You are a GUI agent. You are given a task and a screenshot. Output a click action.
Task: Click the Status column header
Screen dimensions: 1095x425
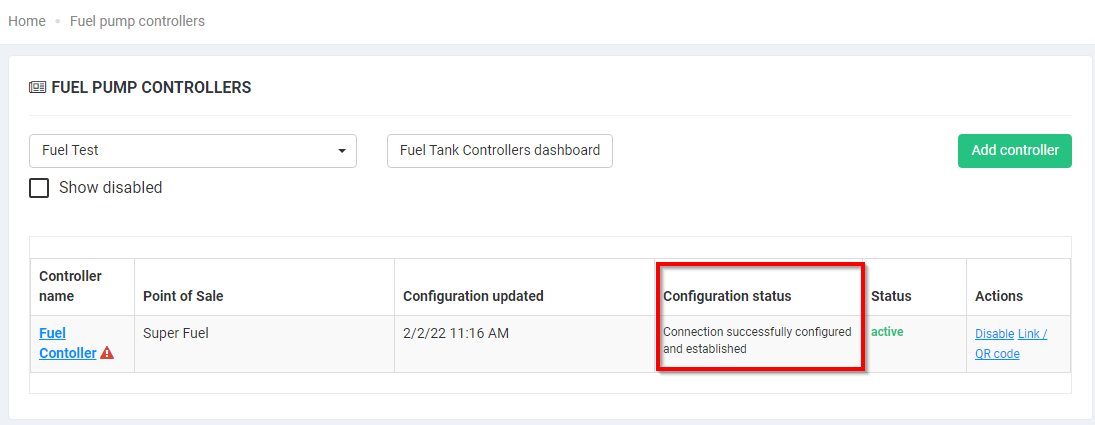click(891, 296)
